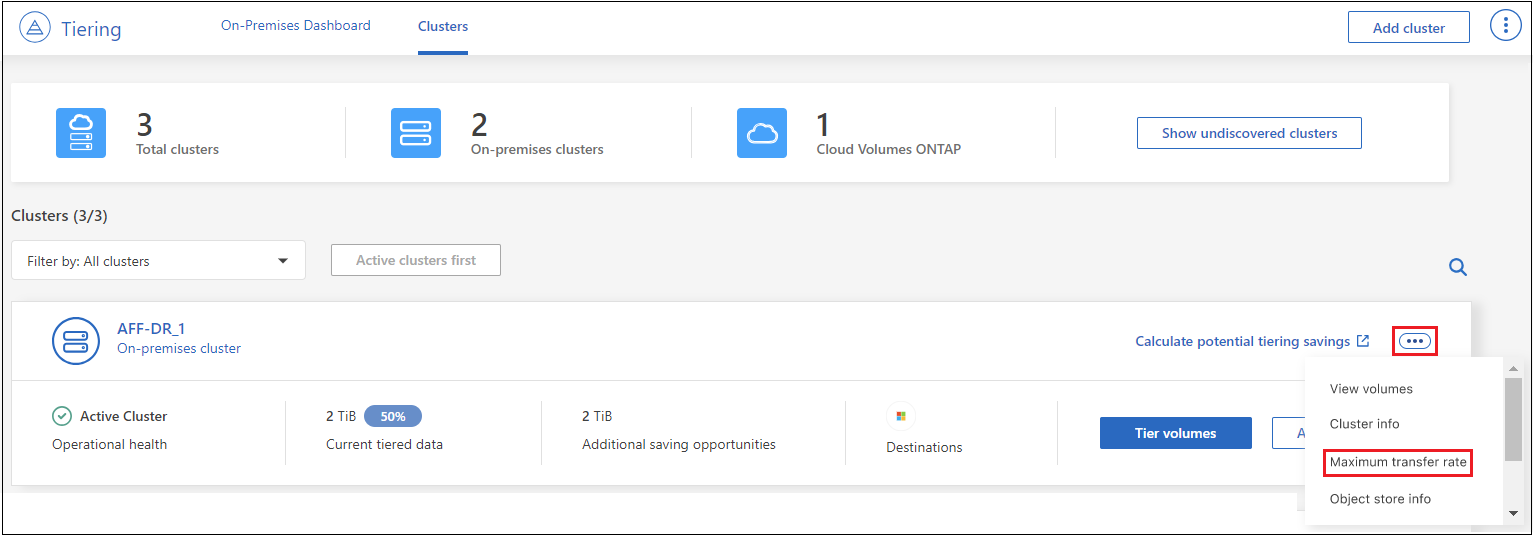
Task: Open the vertical three-dot header menu
Action: pyautogui.click(x=1505, y=26)
